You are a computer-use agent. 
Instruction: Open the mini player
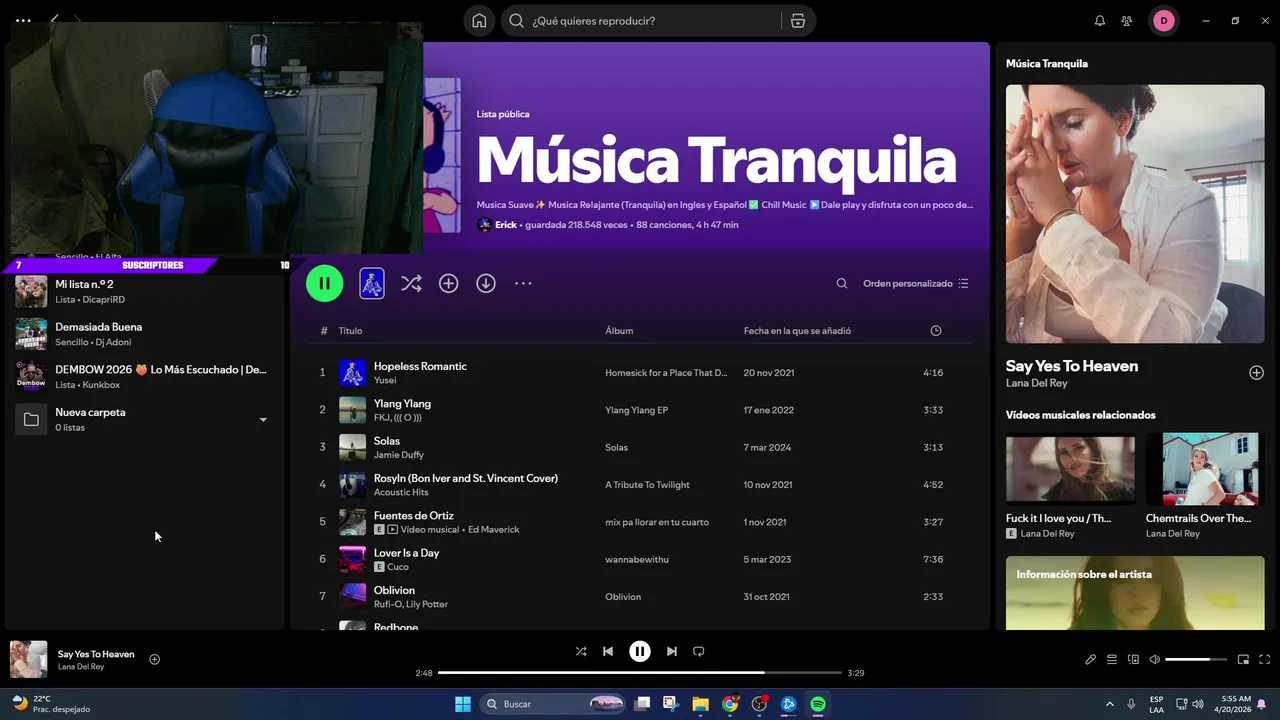(x=1243, y=659)
